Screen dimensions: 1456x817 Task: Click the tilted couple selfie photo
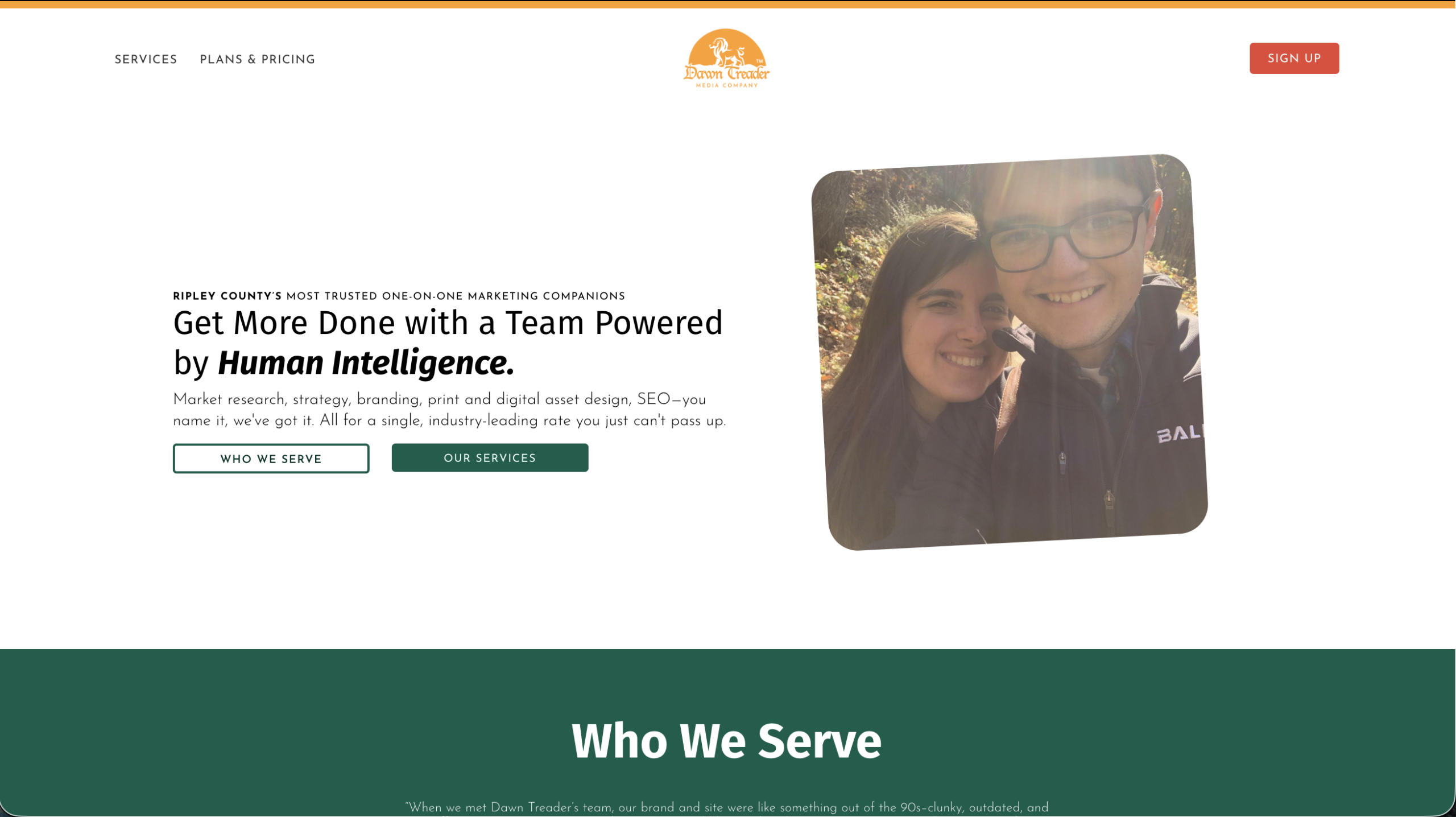pyautogui.click(x=1010, y=352)
